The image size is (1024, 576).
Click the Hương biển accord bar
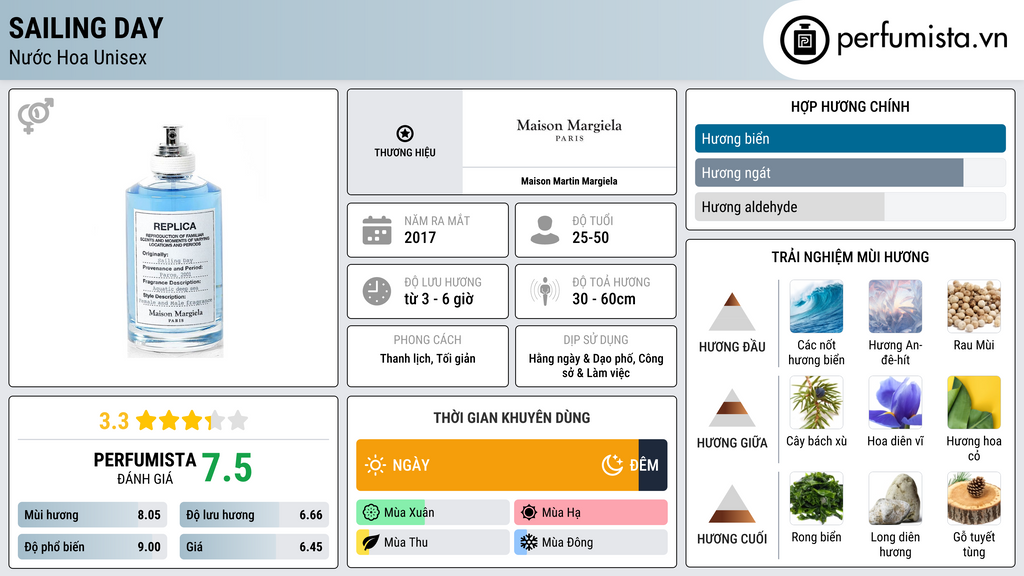[849, 139]
